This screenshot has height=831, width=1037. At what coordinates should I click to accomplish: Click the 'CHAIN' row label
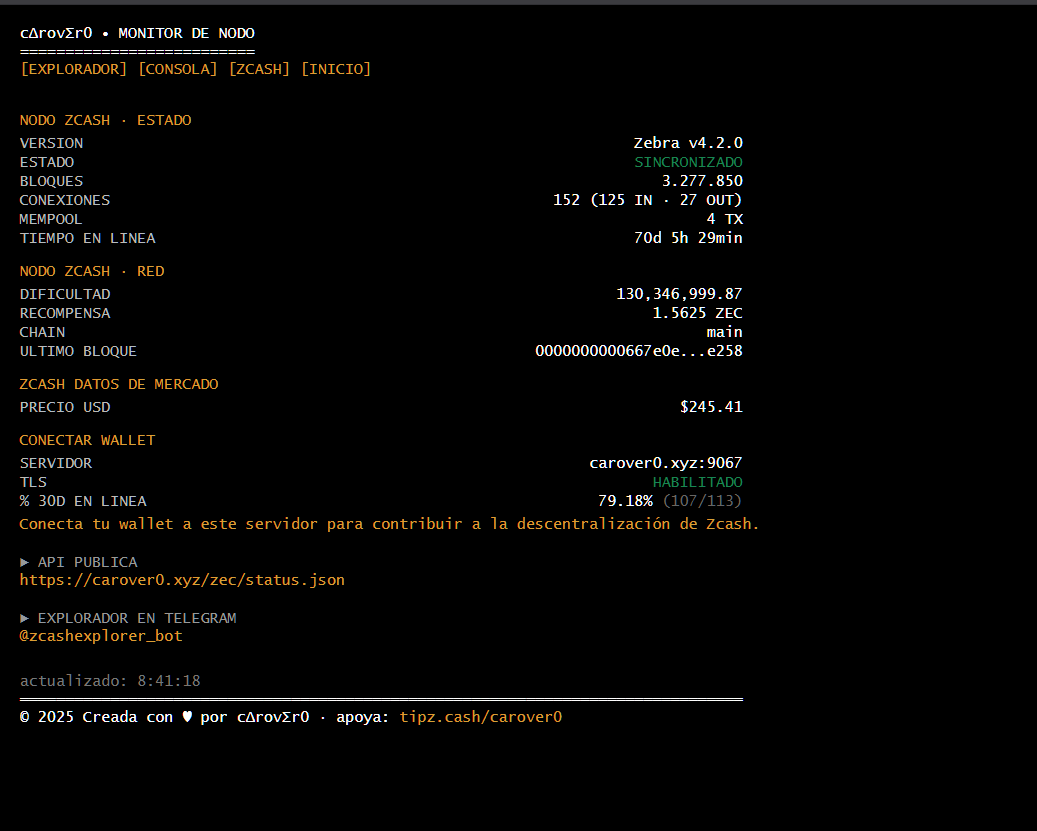click(x=42, y=332)
